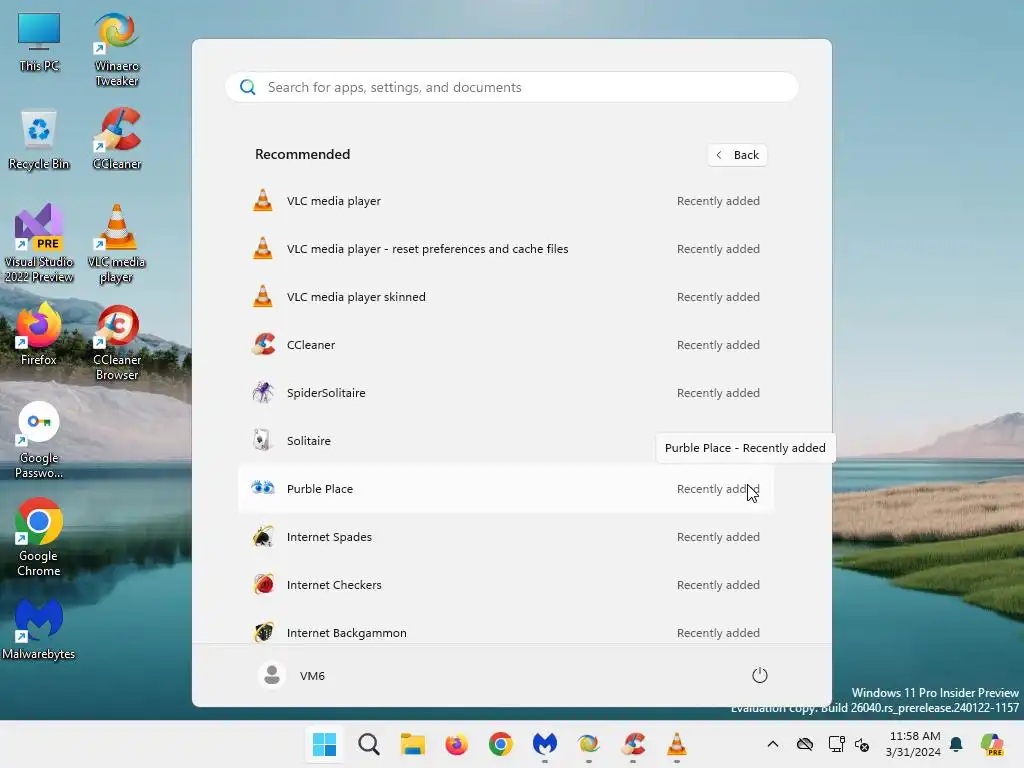
Task: Select Google Password Manager desktop shortcut
Action: point(39,441)
